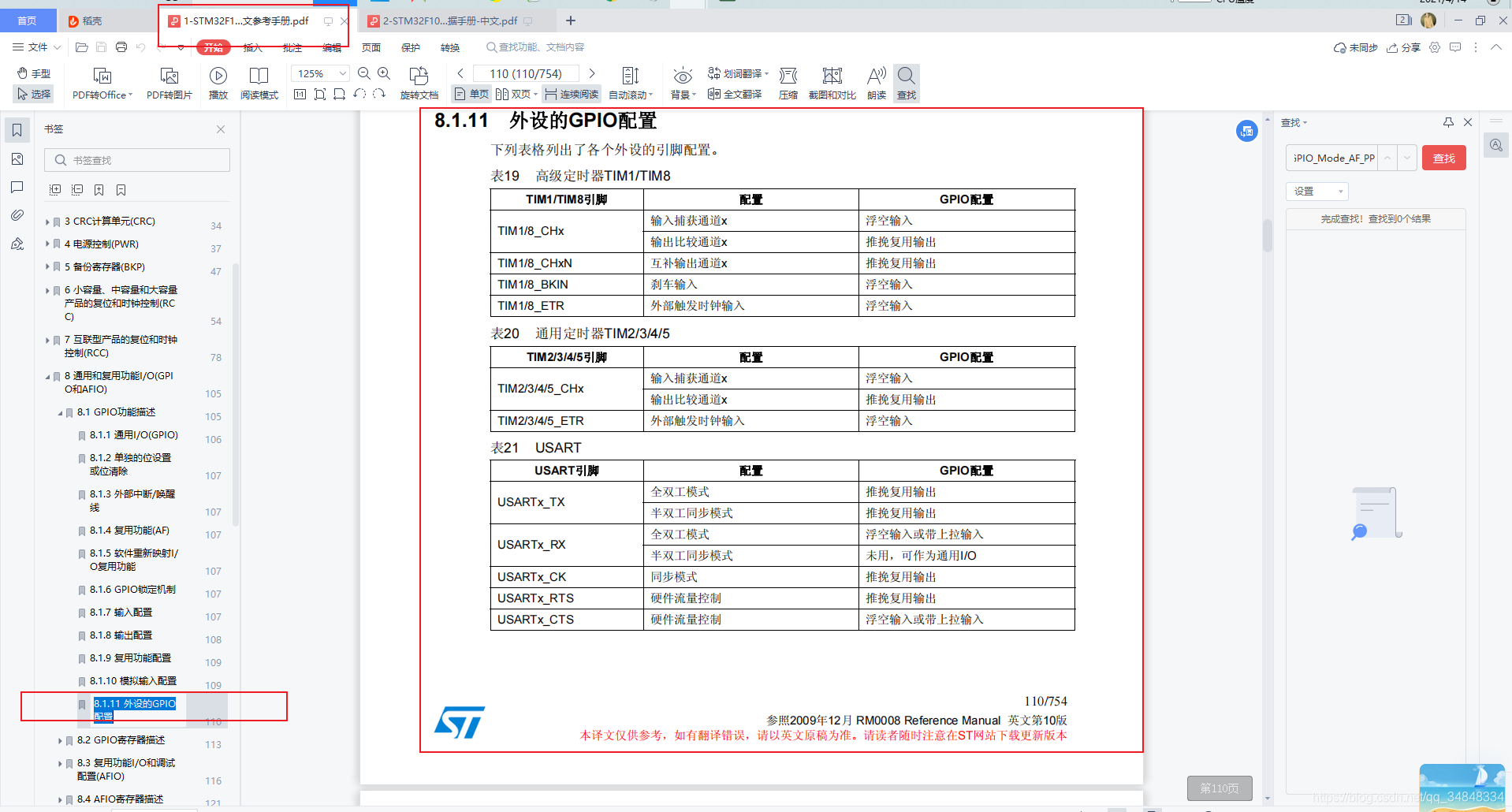Toggle the bookmark panel sidebar icon
This screenshot has width=1512, height=812.
point(17,130)
